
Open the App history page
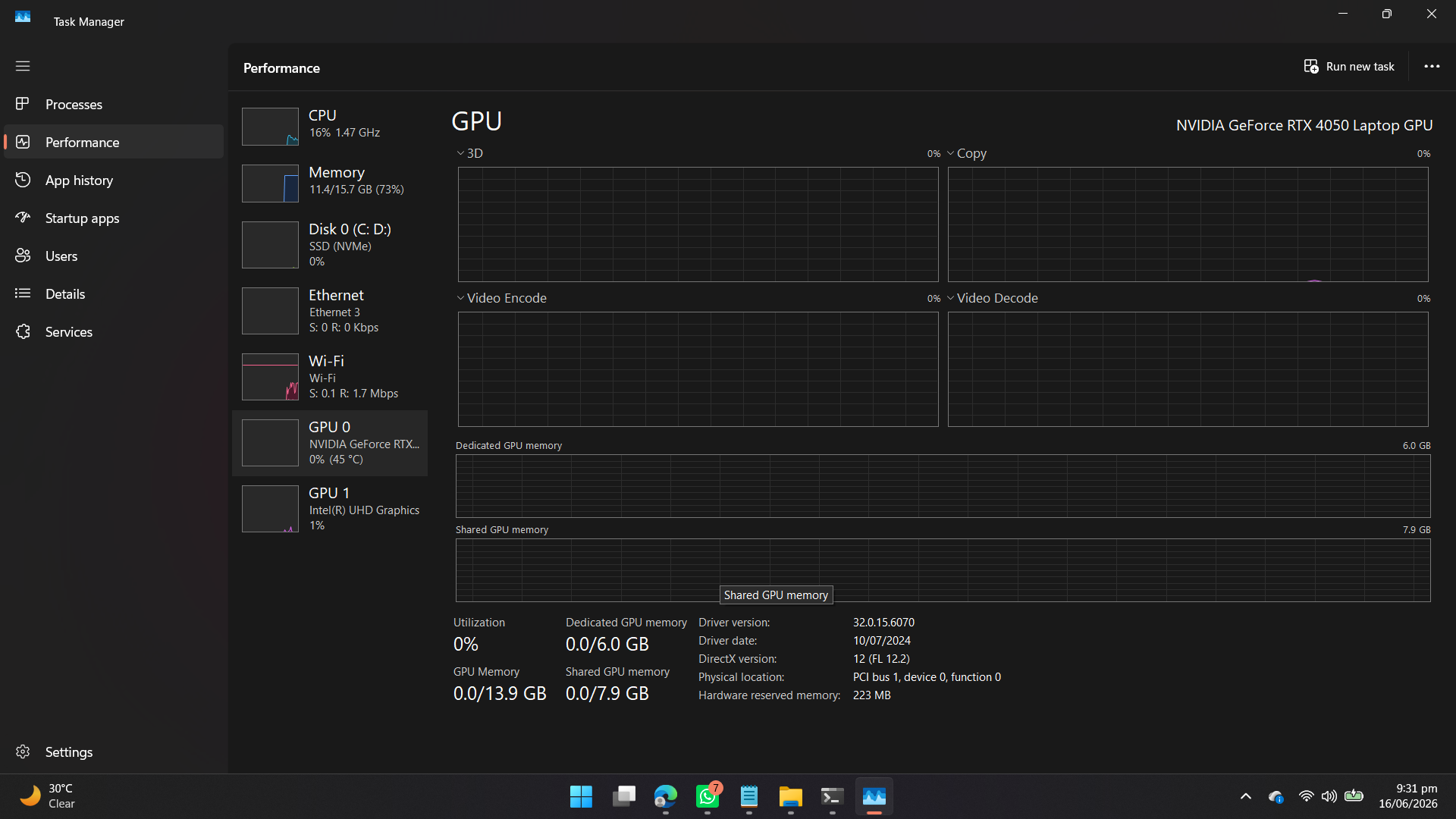(114, 180)
